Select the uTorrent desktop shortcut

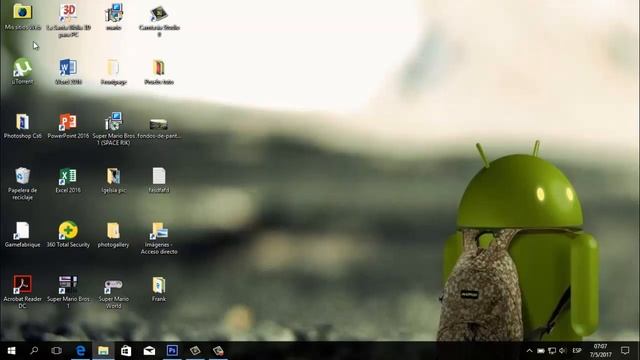(x=22, y=71)
